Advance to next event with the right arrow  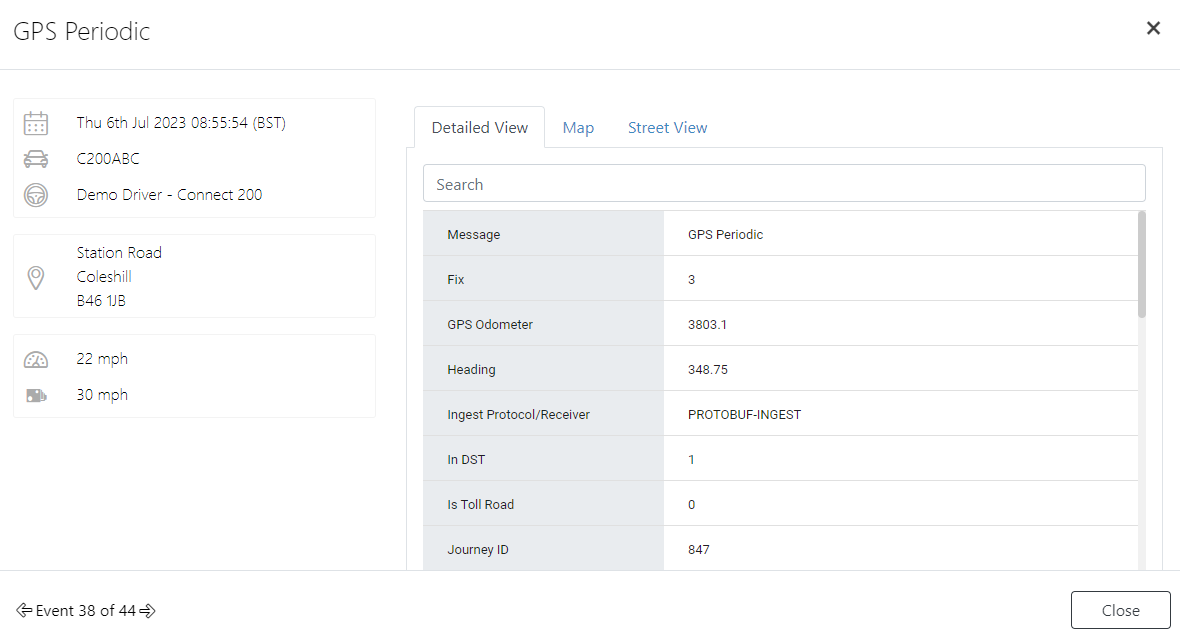148,610
